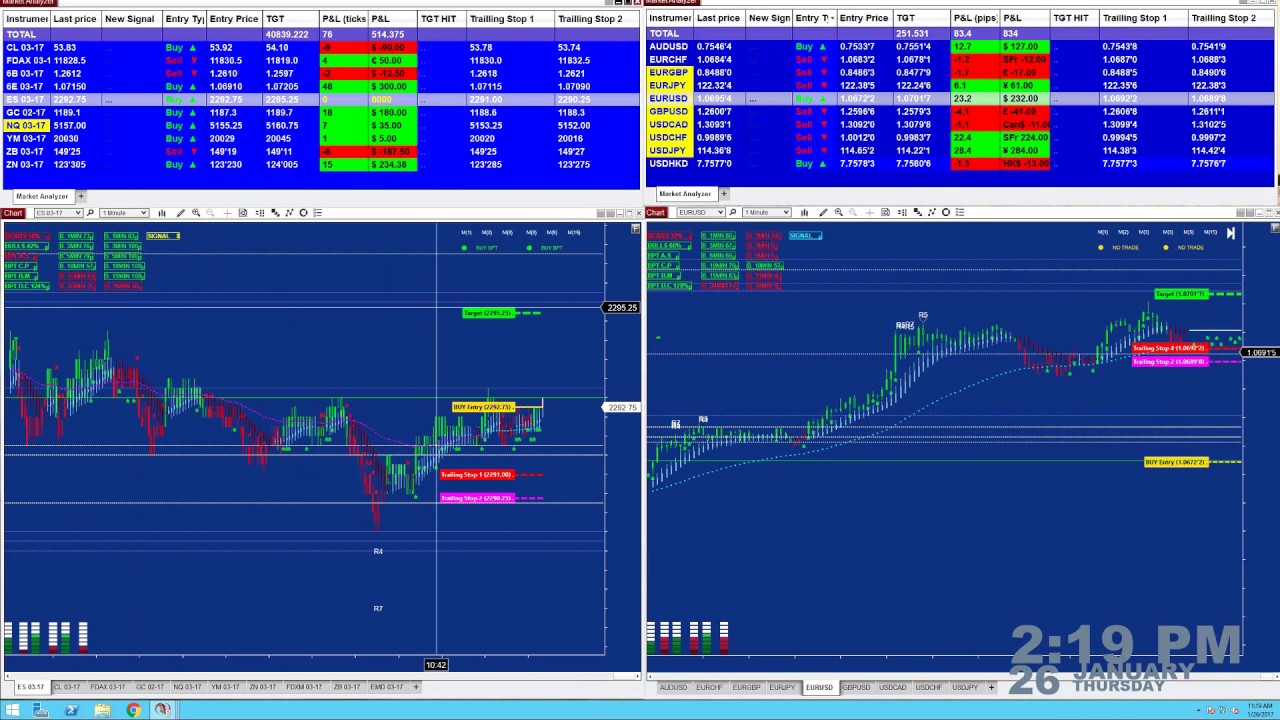Select the GBPUSD row in right Market Analyzer
The width and height of the screenshot is (1280, 720).
961,111
